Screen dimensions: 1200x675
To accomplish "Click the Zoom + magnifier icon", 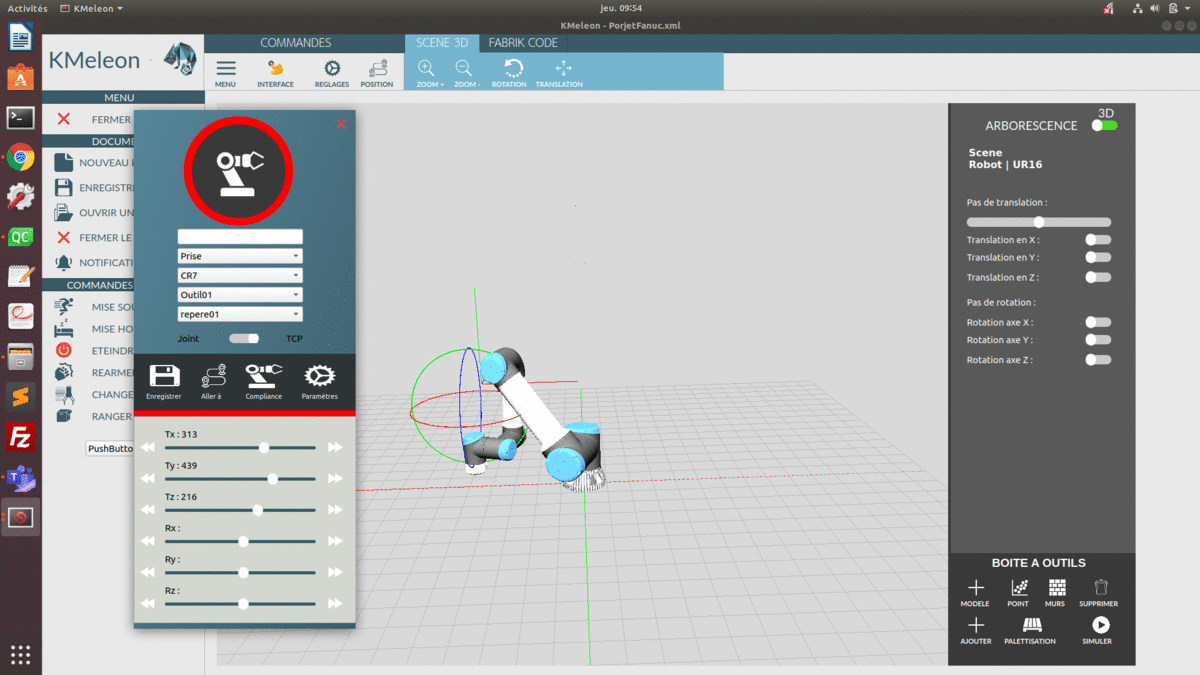I will click(x=427, y=71).
